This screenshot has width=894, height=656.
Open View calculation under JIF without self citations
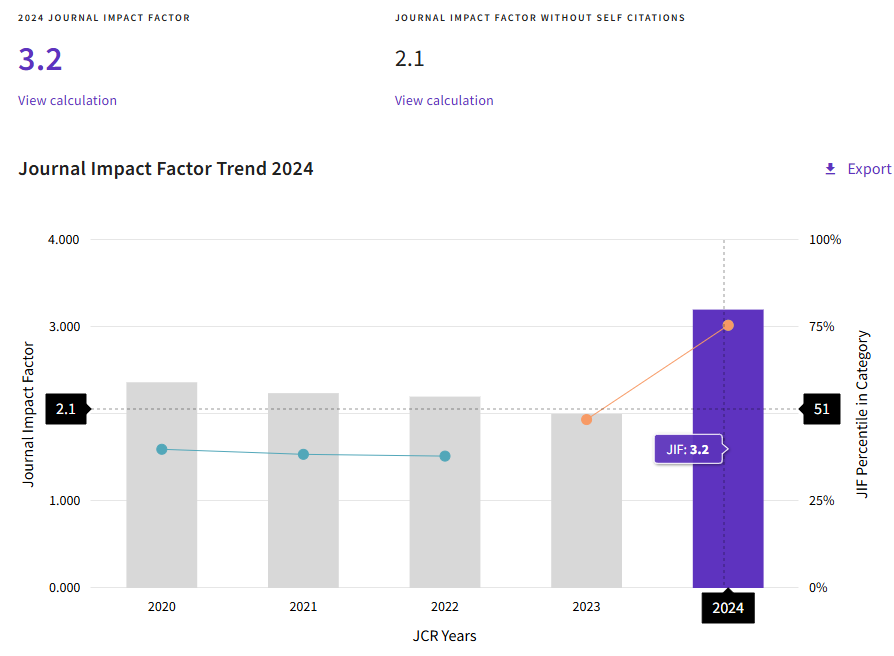point(444,100)
